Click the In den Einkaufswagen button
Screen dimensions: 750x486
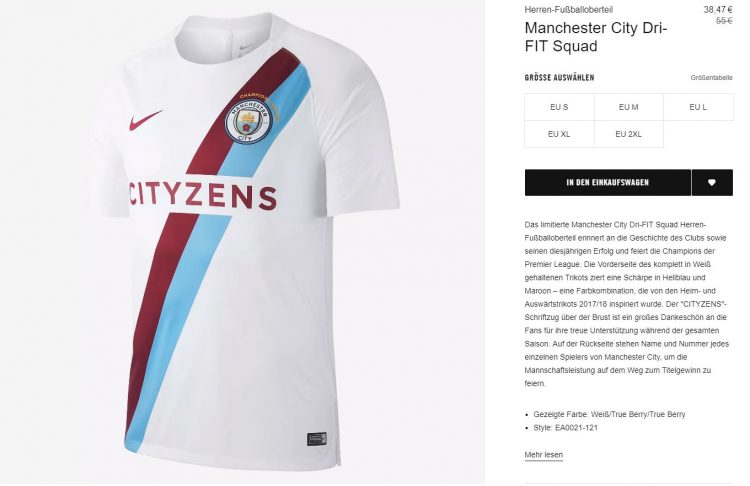coord(607,182)
